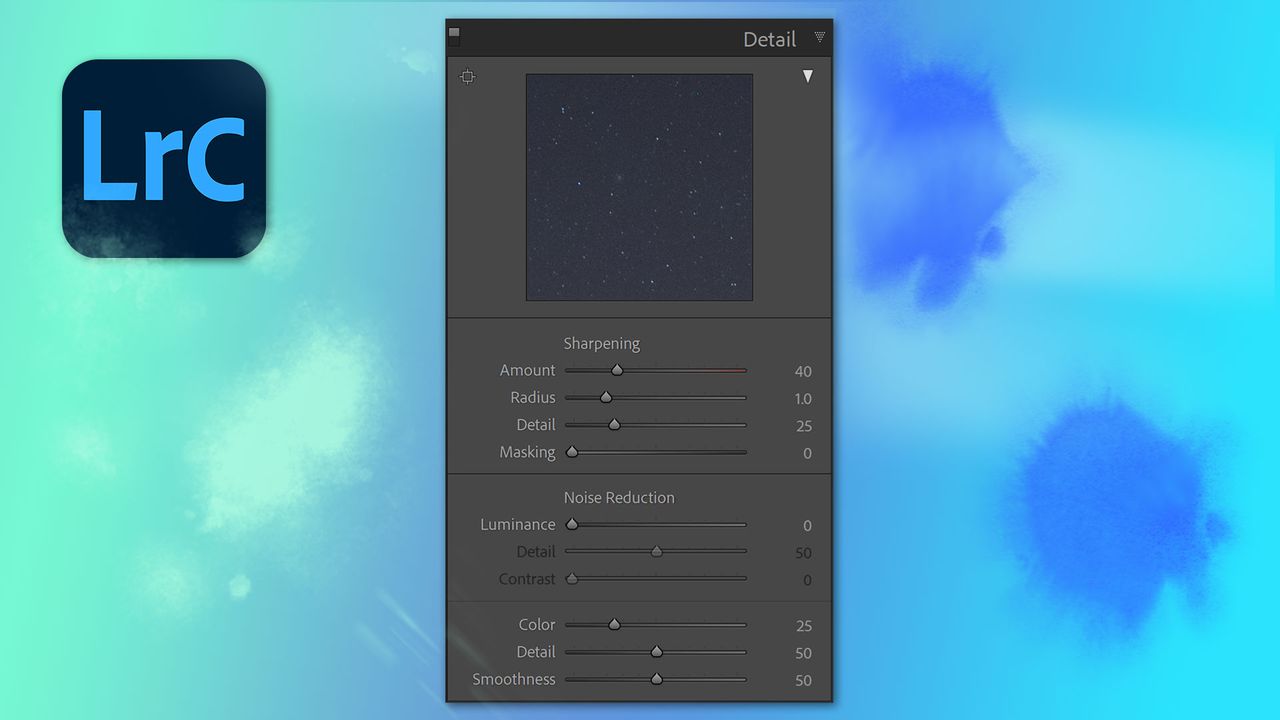Adjust the Sharpening Radius slider
The image size is (1280, 720).
[656, 397]
